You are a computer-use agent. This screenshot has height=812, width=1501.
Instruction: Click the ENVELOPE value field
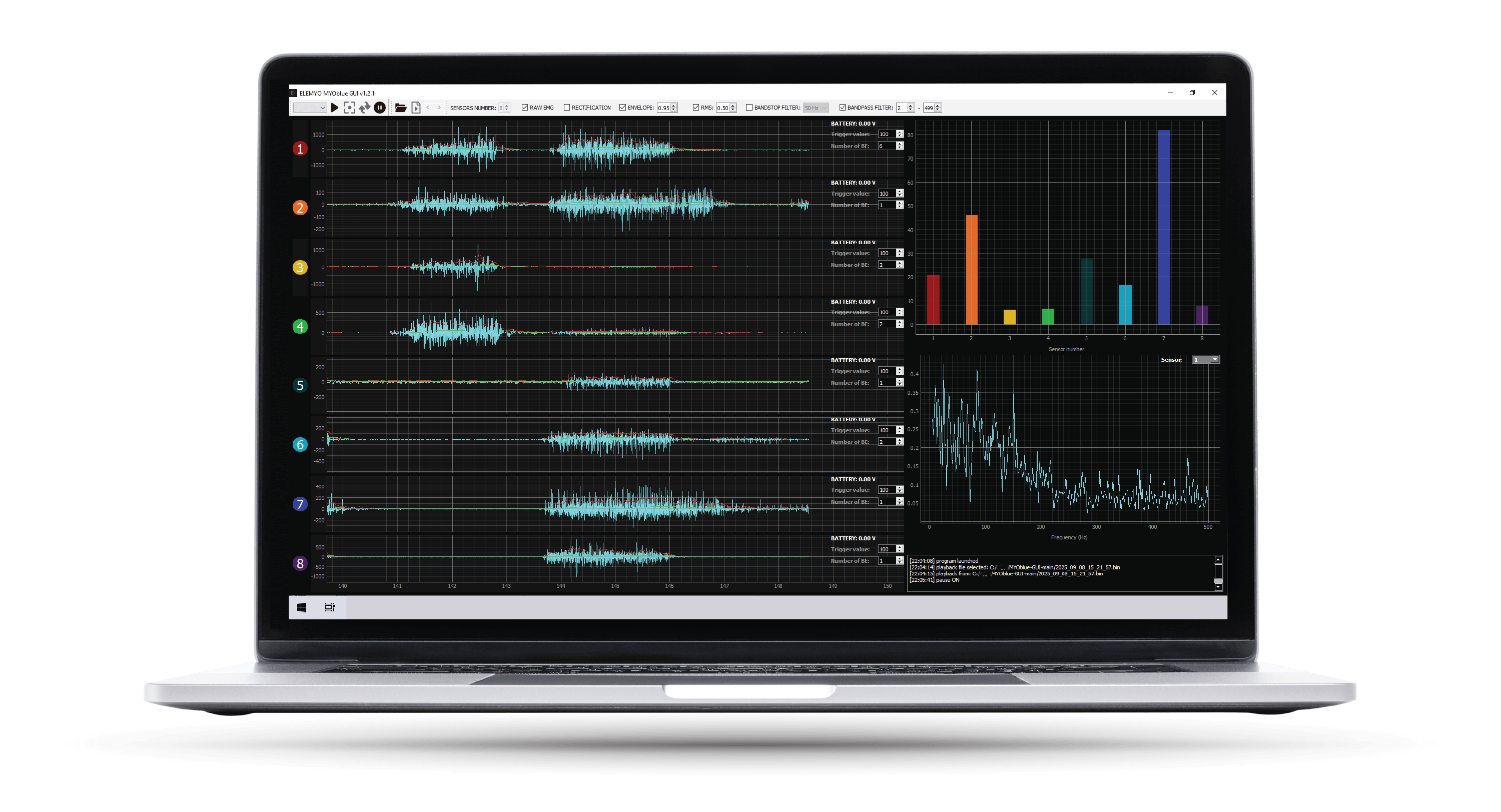663,108
